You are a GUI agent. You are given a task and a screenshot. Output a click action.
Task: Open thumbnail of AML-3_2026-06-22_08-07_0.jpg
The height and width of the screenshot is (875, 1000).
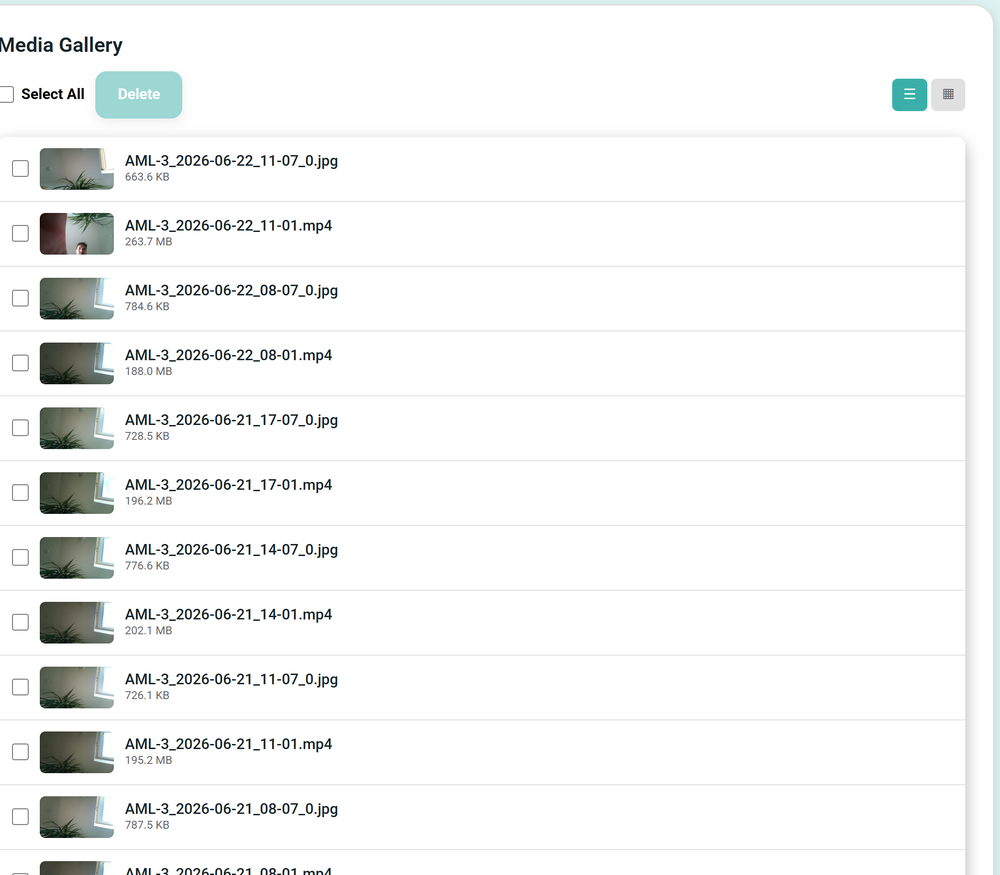77,298
